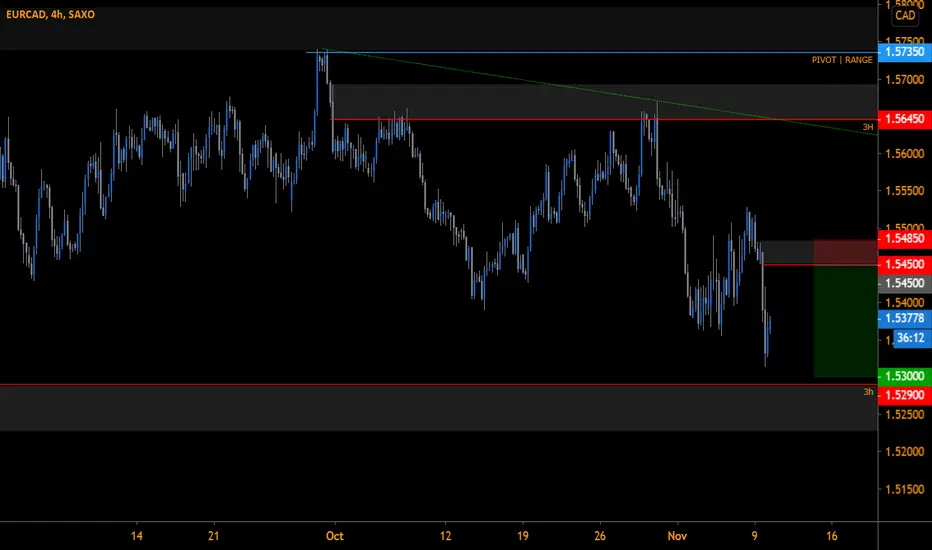Viewport: 932px width, 550px height.
Task: Select the red 1.56450 price label
Action: [905, 119]
